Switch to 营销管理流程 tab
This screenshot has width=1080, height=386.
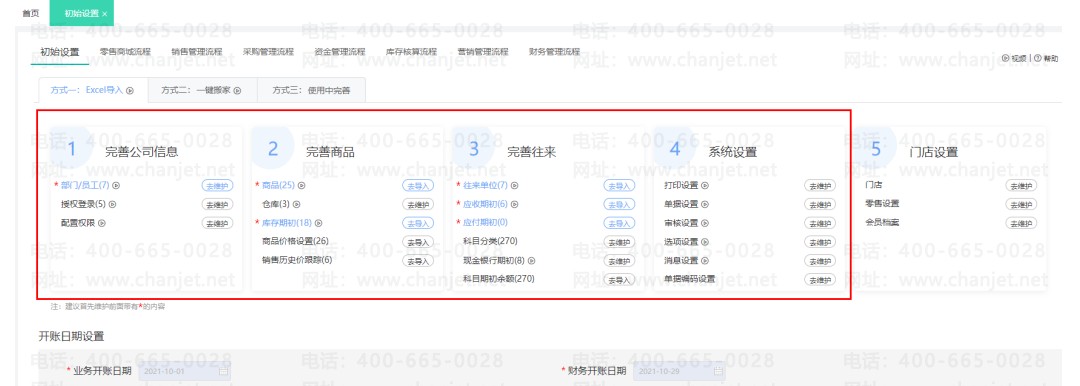[x=483, y=52]
